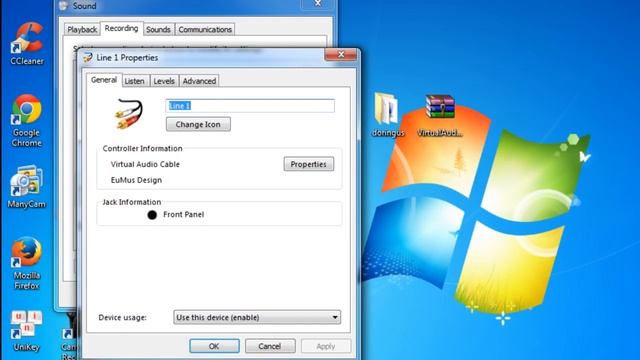This screenshot has width=640, height=360.
Task: Open the ManyCam desktop shortcut
Action: [27, 187]
